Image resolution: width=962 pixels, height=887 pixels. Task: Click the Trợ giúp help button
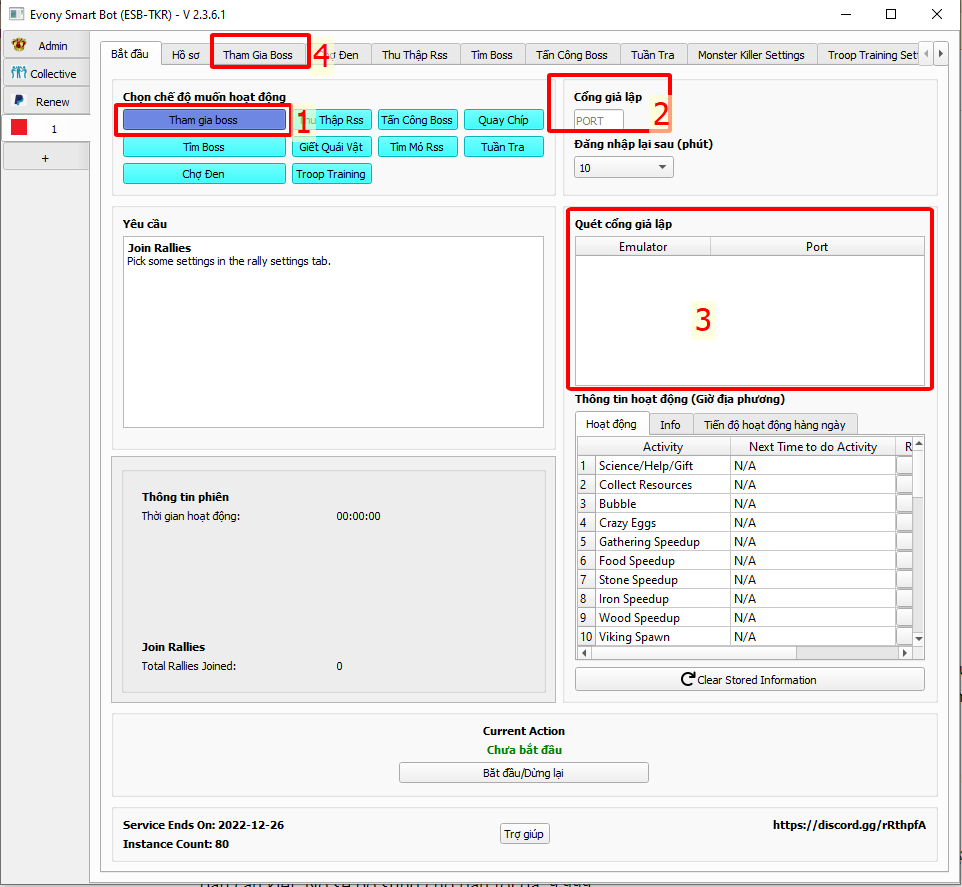[524, 834]
